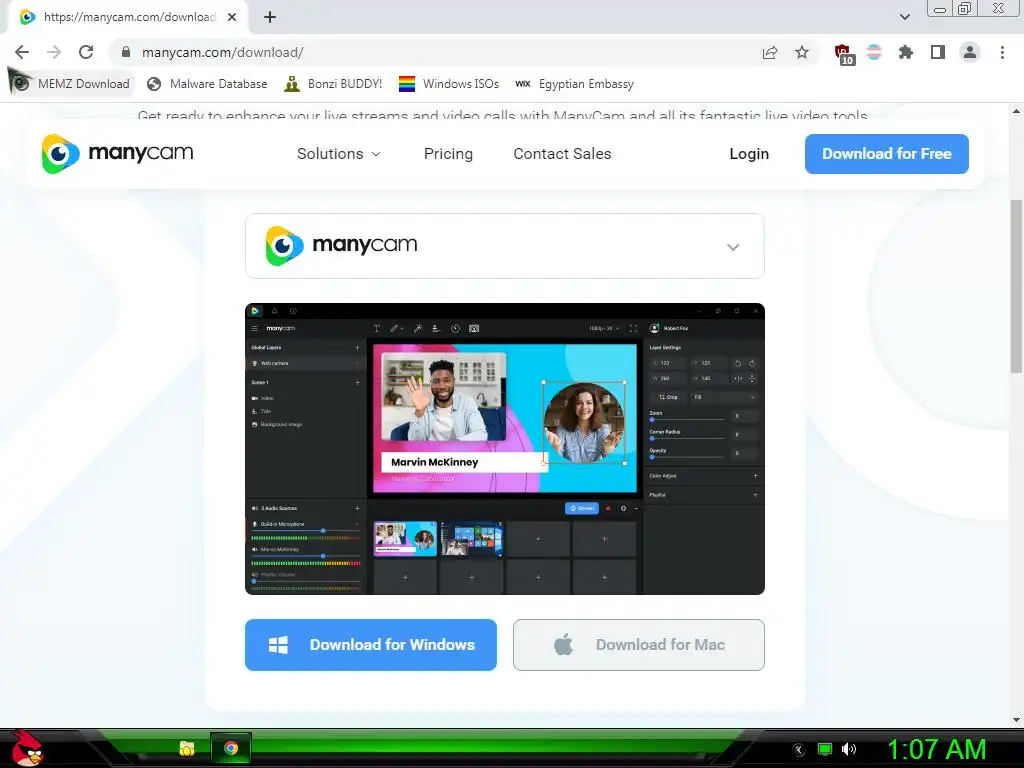Open the Extensions puzzle piece menu
1024x768 pixels.
click(x=906, y=52)
